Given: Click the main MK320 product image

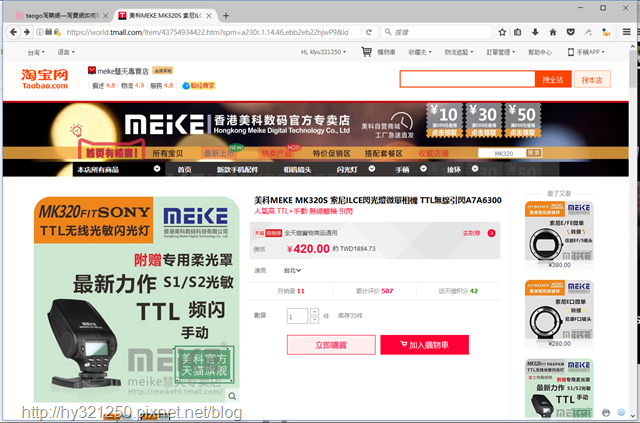Looking at the screenshot, I should click(136, 299).
